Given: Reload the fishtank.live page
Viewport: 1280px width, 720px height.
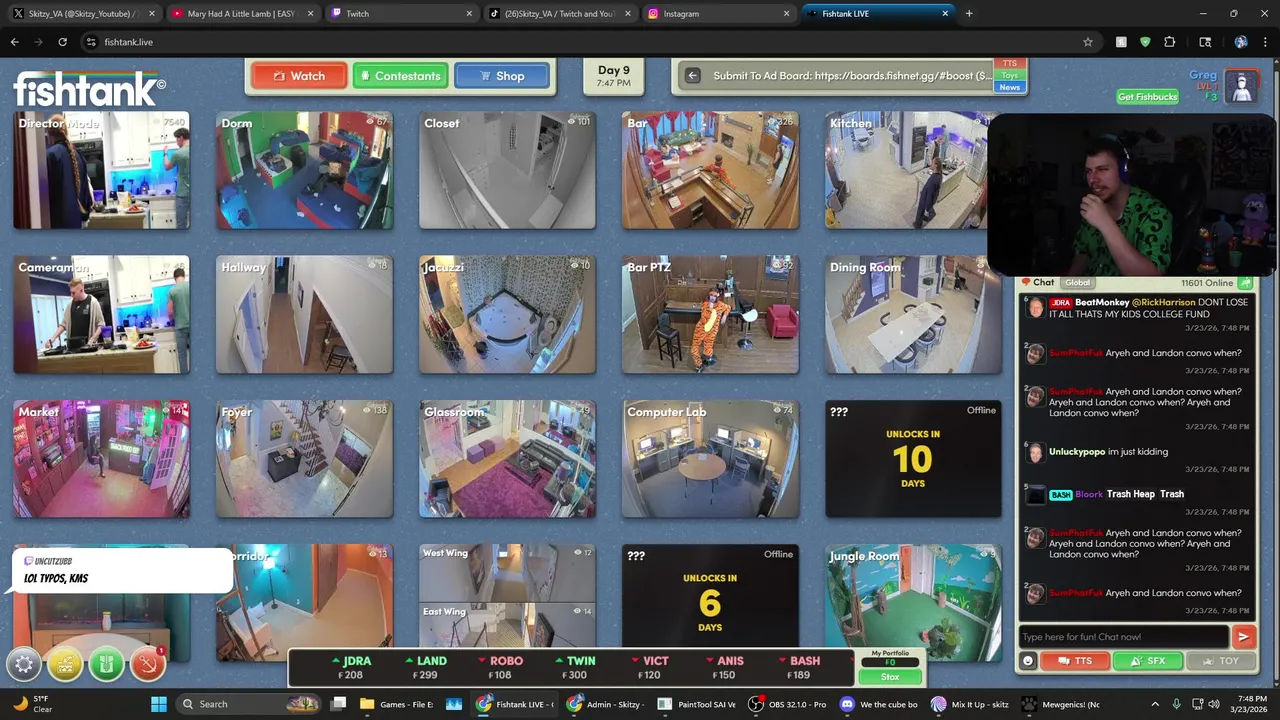Looking at the screenshot, I should pyautogui.click(x=62, y=42).
